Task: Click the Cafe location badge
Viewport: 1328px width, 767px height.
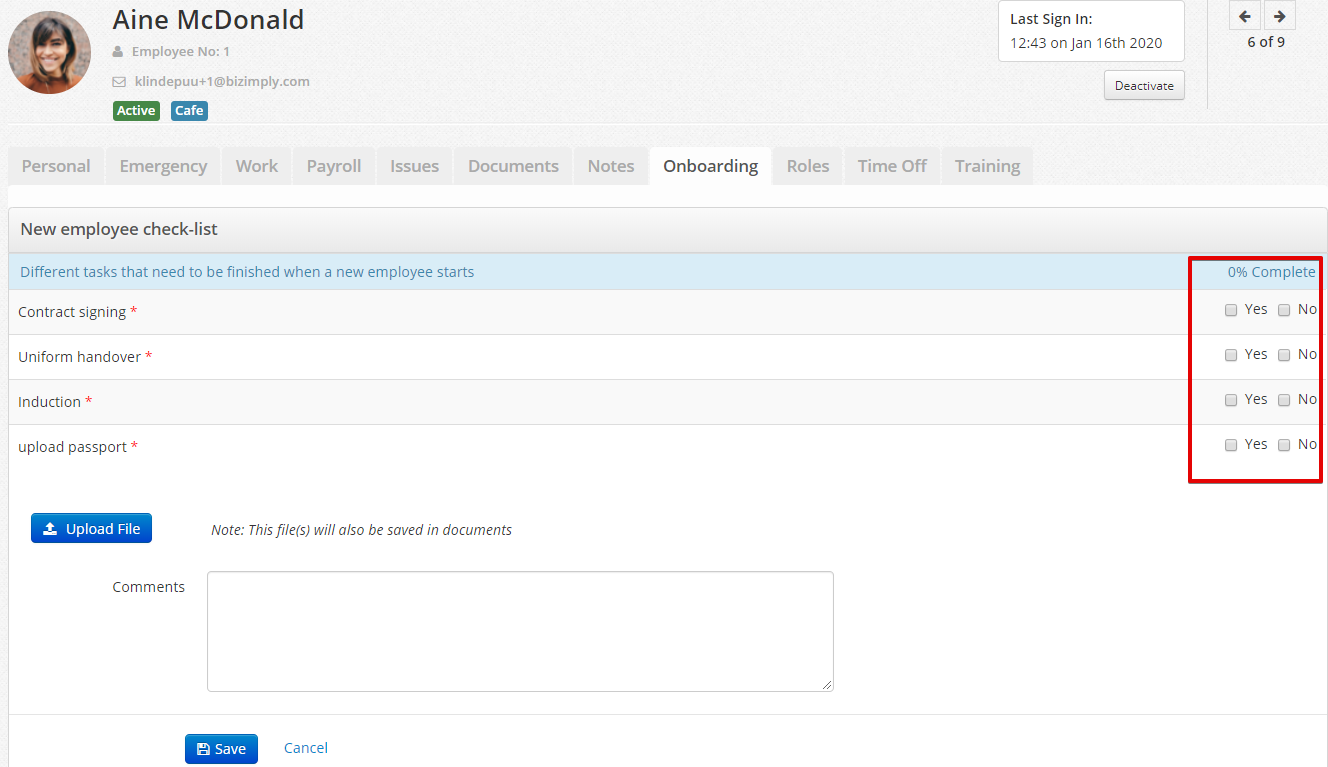Action: (189, 111)
